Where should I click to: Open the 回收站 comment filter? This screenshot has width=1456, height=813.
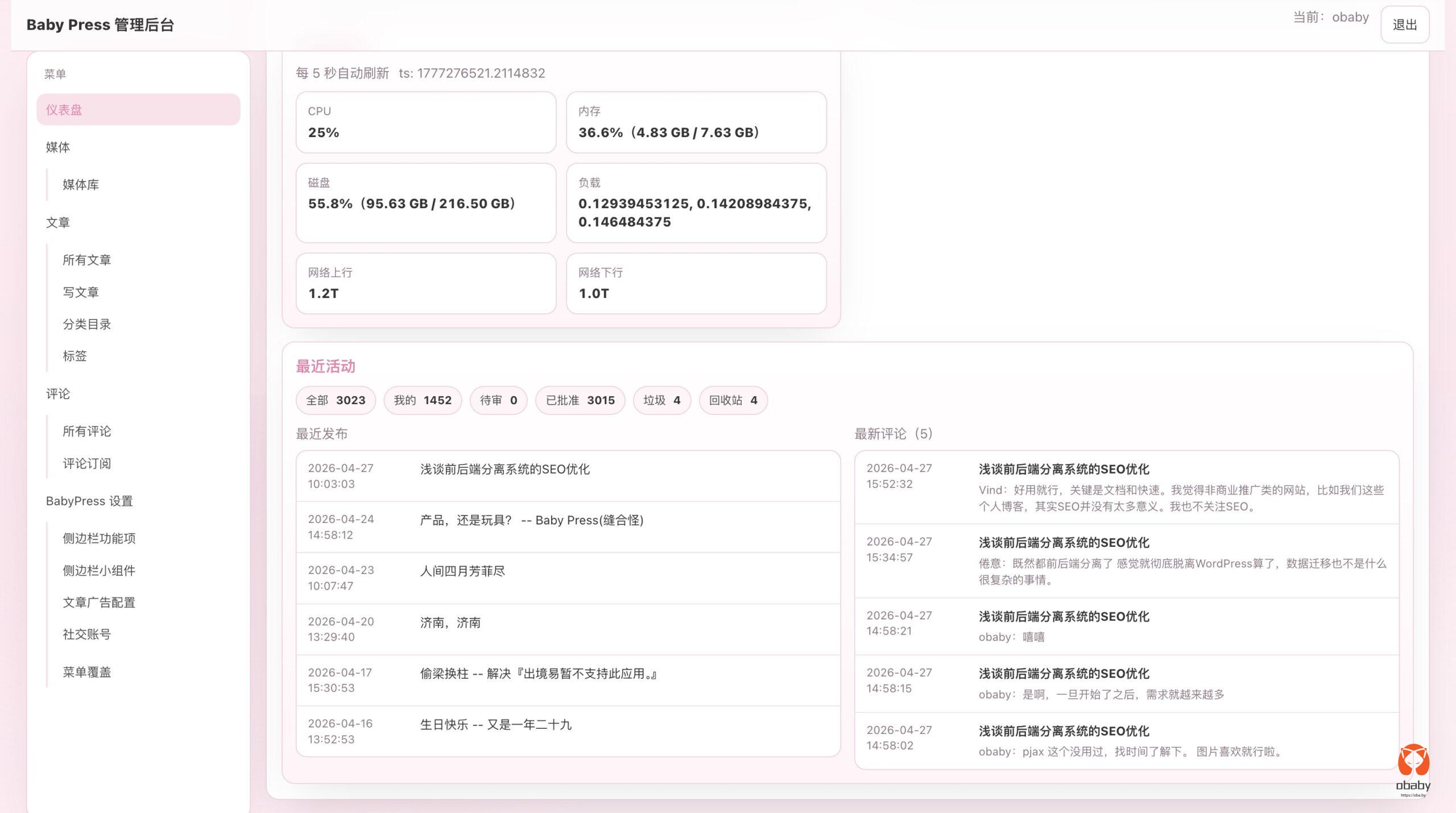[733, 400]
